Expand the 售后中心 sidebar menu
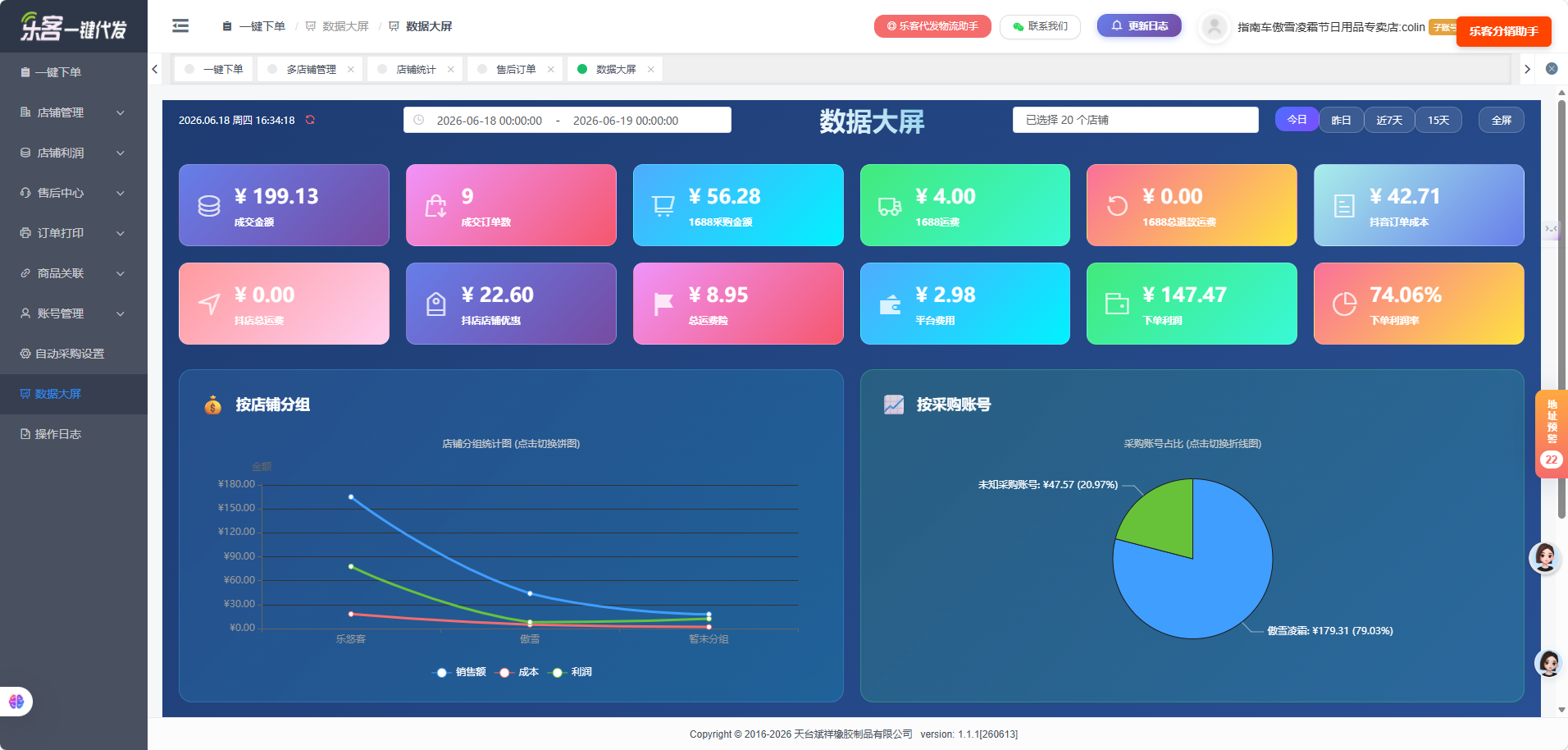The height and width of the screenshot is (750, 1568). pos(74,193)
